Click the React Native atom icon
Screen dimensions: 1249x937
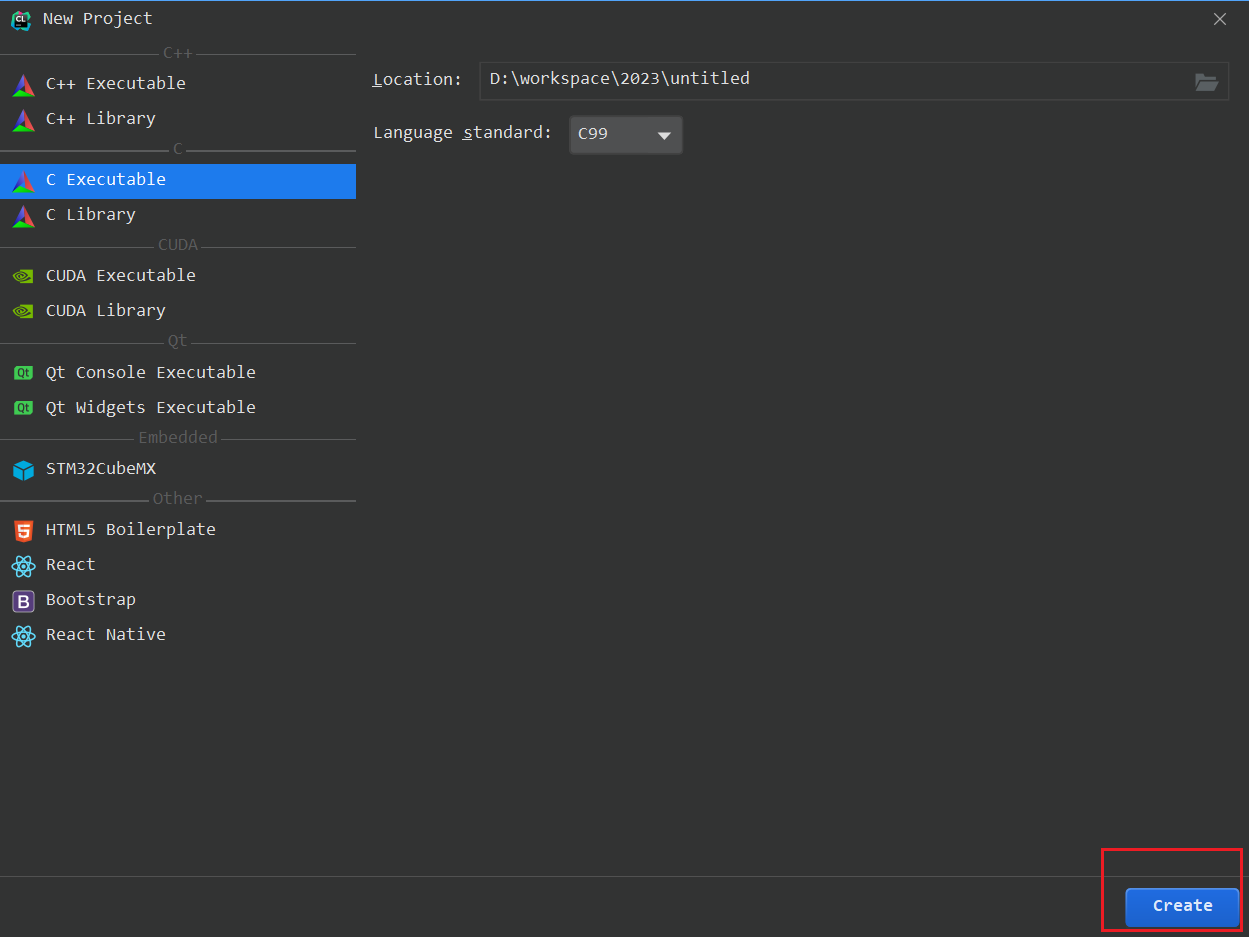(23, 635)
